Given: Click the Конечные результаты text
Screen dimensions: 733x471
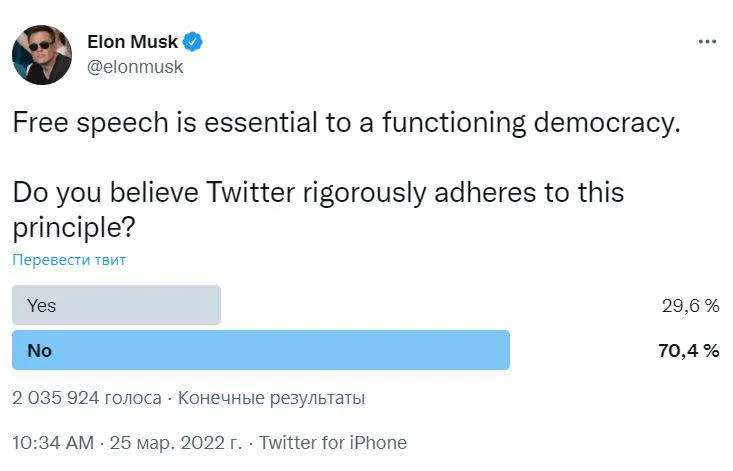Looking at the screenshot, I should click(x=271, y=398).
